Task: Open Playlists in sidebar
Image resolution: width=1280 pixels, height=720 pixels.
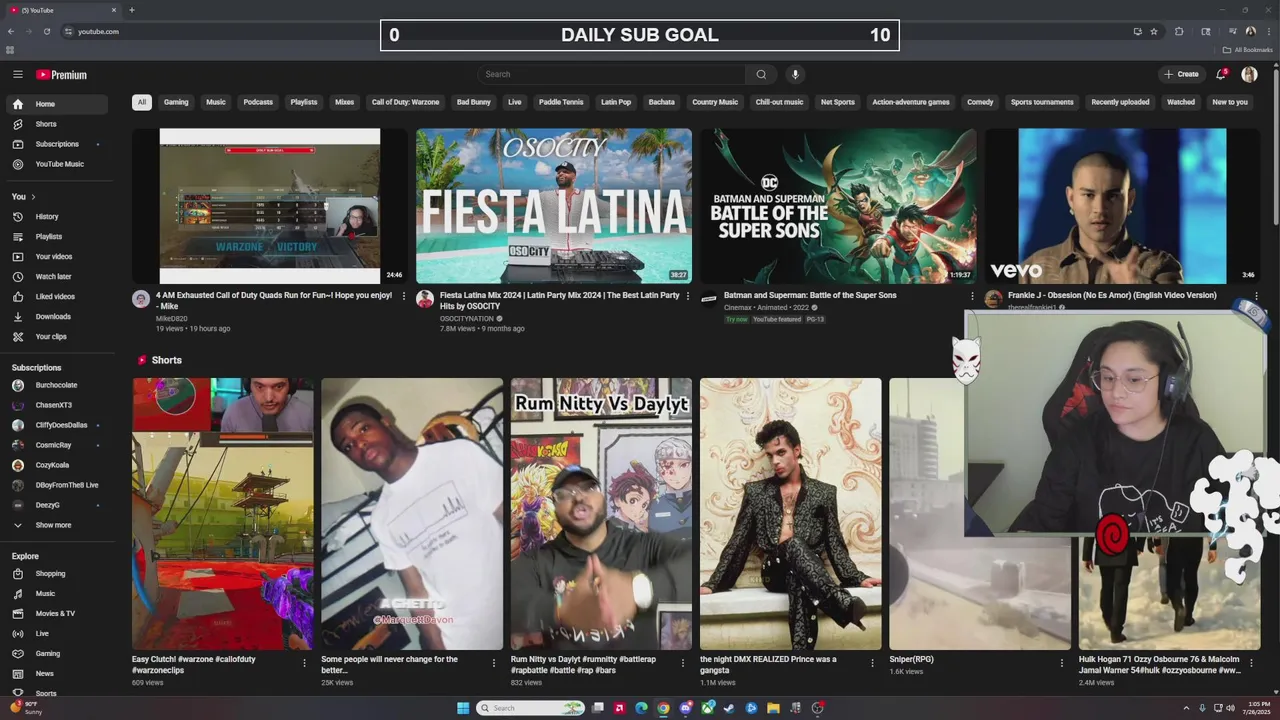Action: pos(56,236)
